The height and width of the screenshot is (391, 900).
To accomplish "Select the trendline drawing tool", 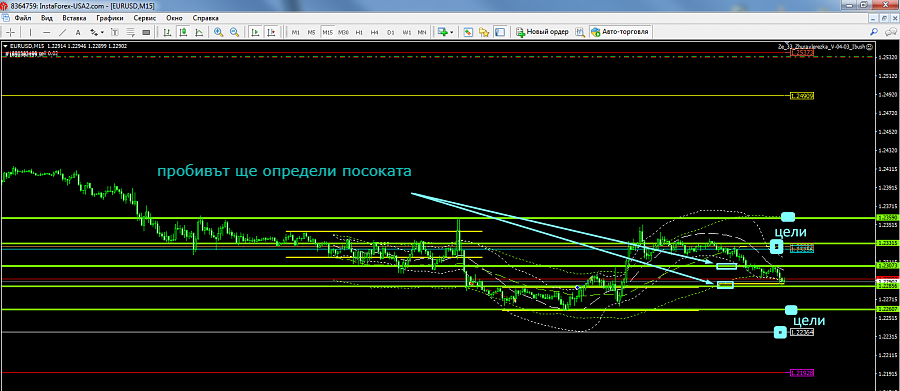I will [63, 32].
